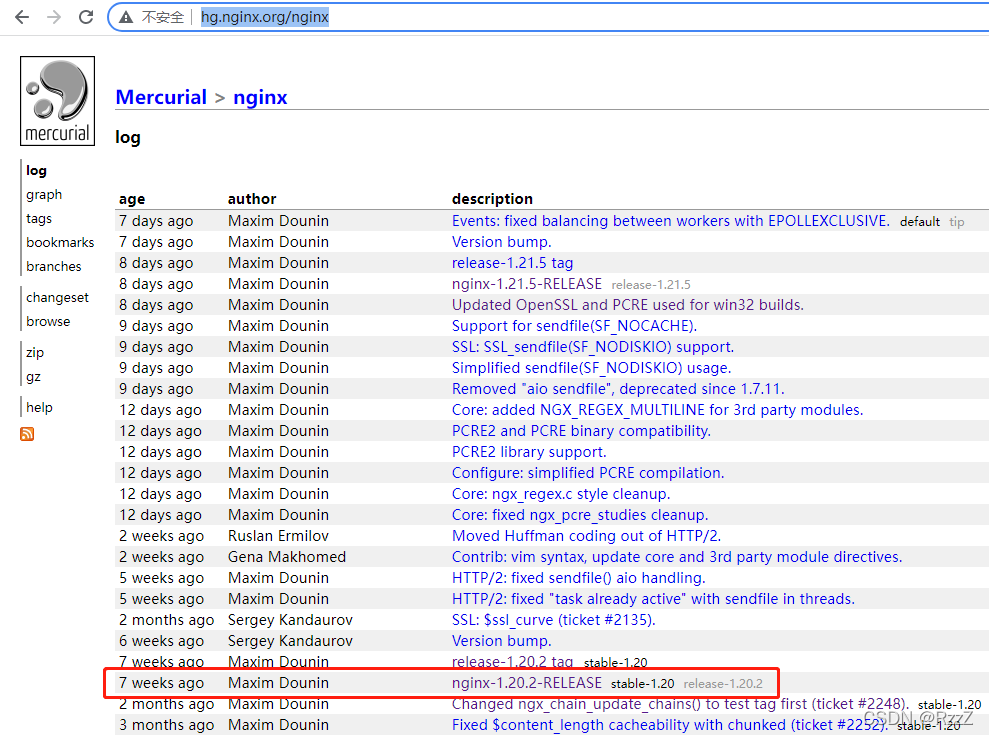The image size is (989, 735).
Task: Open bookmarks from the sidebar
Action: (60, 242)
